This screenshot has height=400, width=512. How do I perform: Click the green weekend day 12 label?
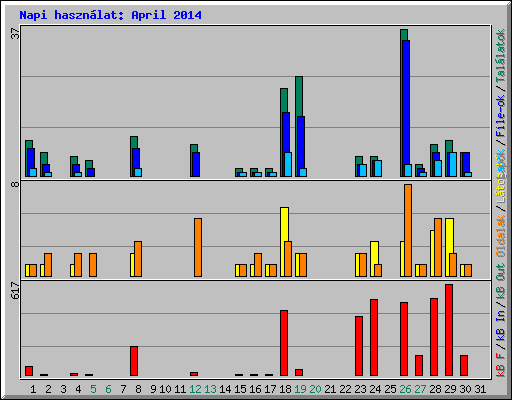(x=195, y=389)
